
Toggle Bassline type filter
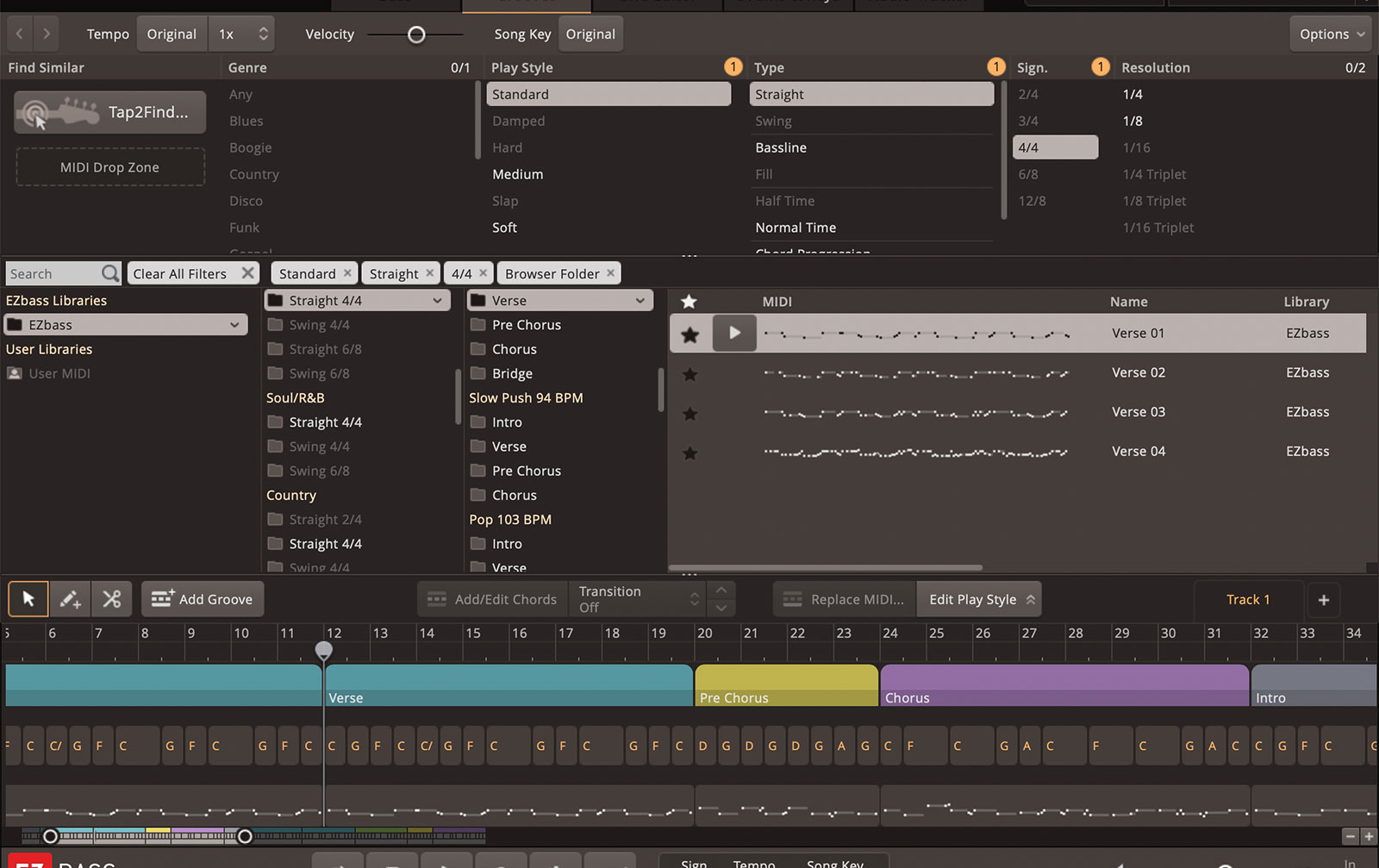tap(781, 147)
